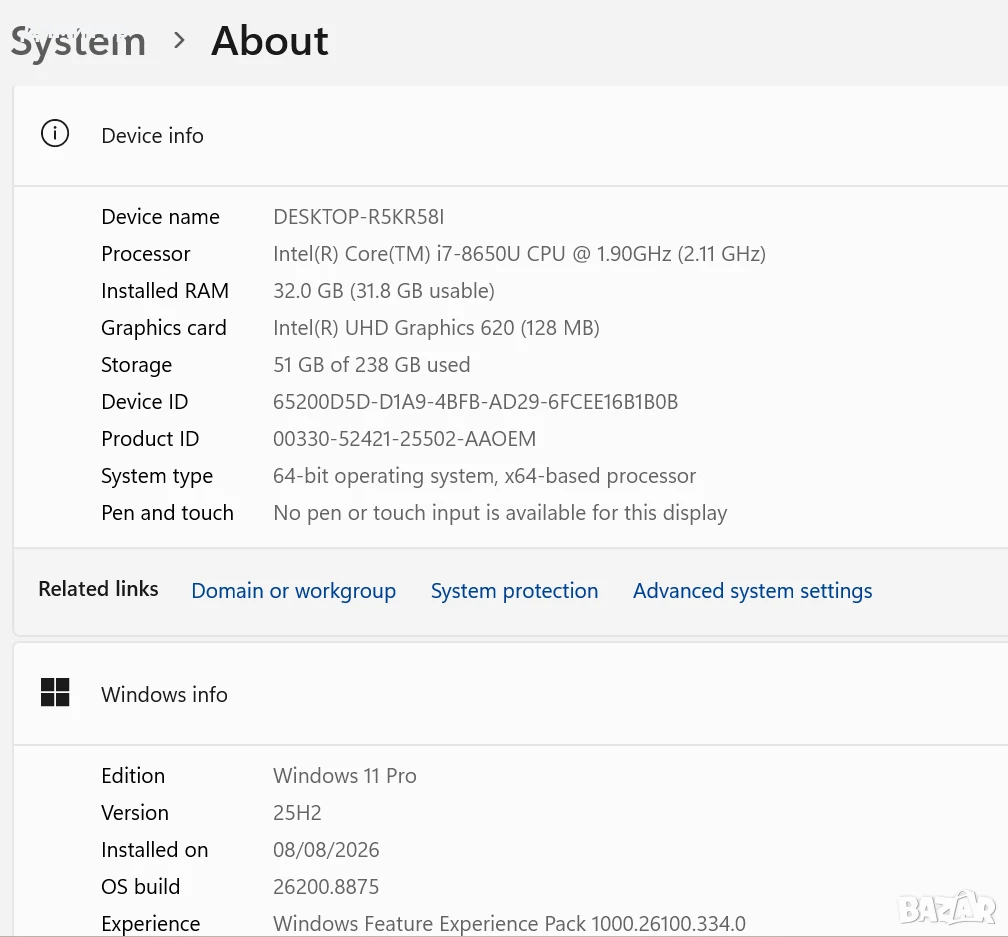Open Domain or workgroup link

[x=294, y=591]
